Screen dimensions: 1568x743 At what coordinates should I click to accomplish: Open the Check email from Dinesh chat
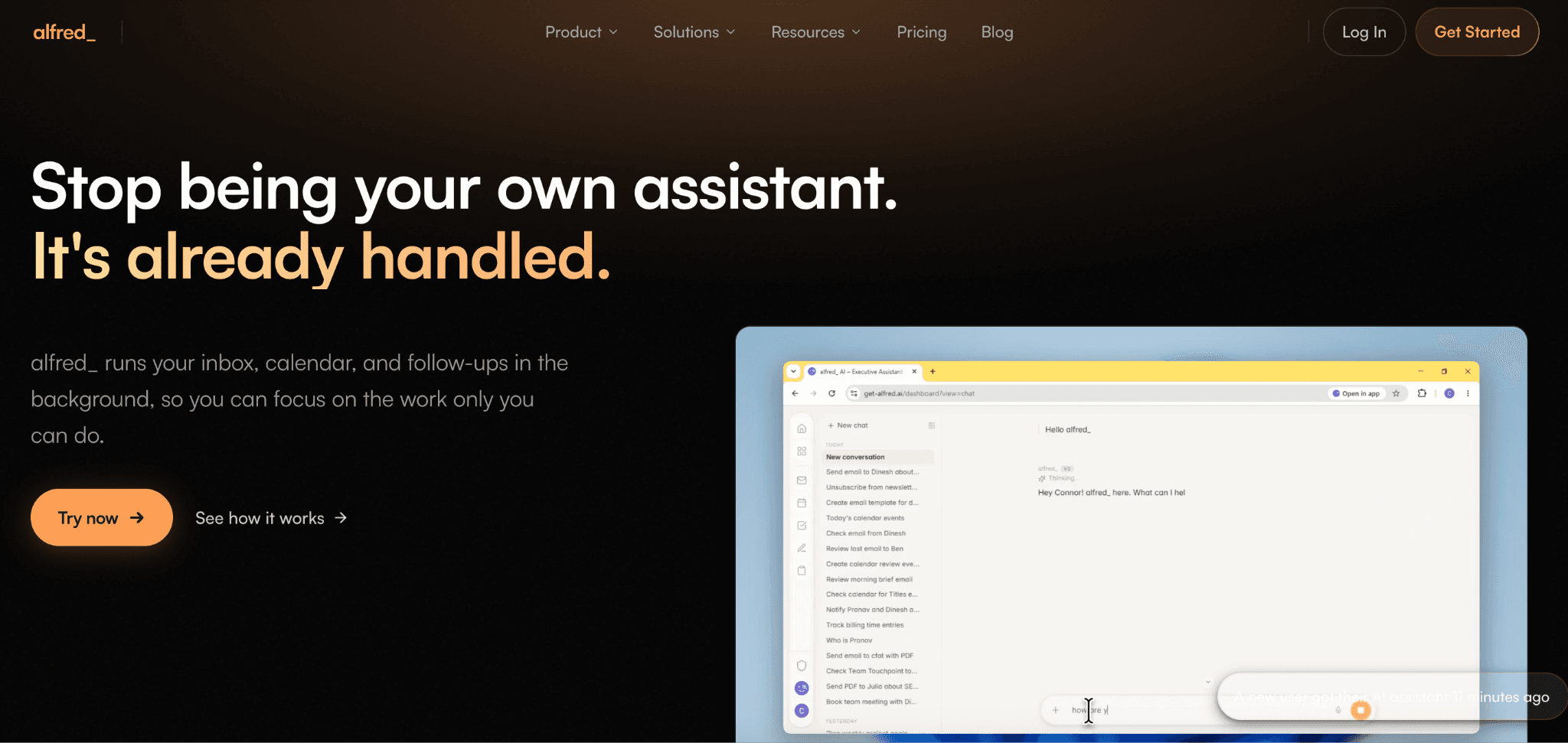click(866, 533)
